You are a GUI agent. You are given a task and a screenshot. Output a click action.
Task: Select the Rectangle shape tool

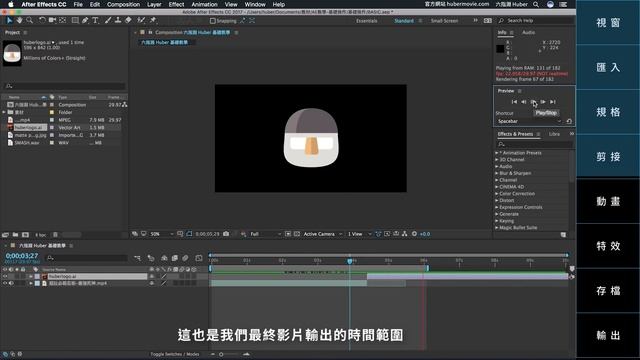(x=75, y=20)
